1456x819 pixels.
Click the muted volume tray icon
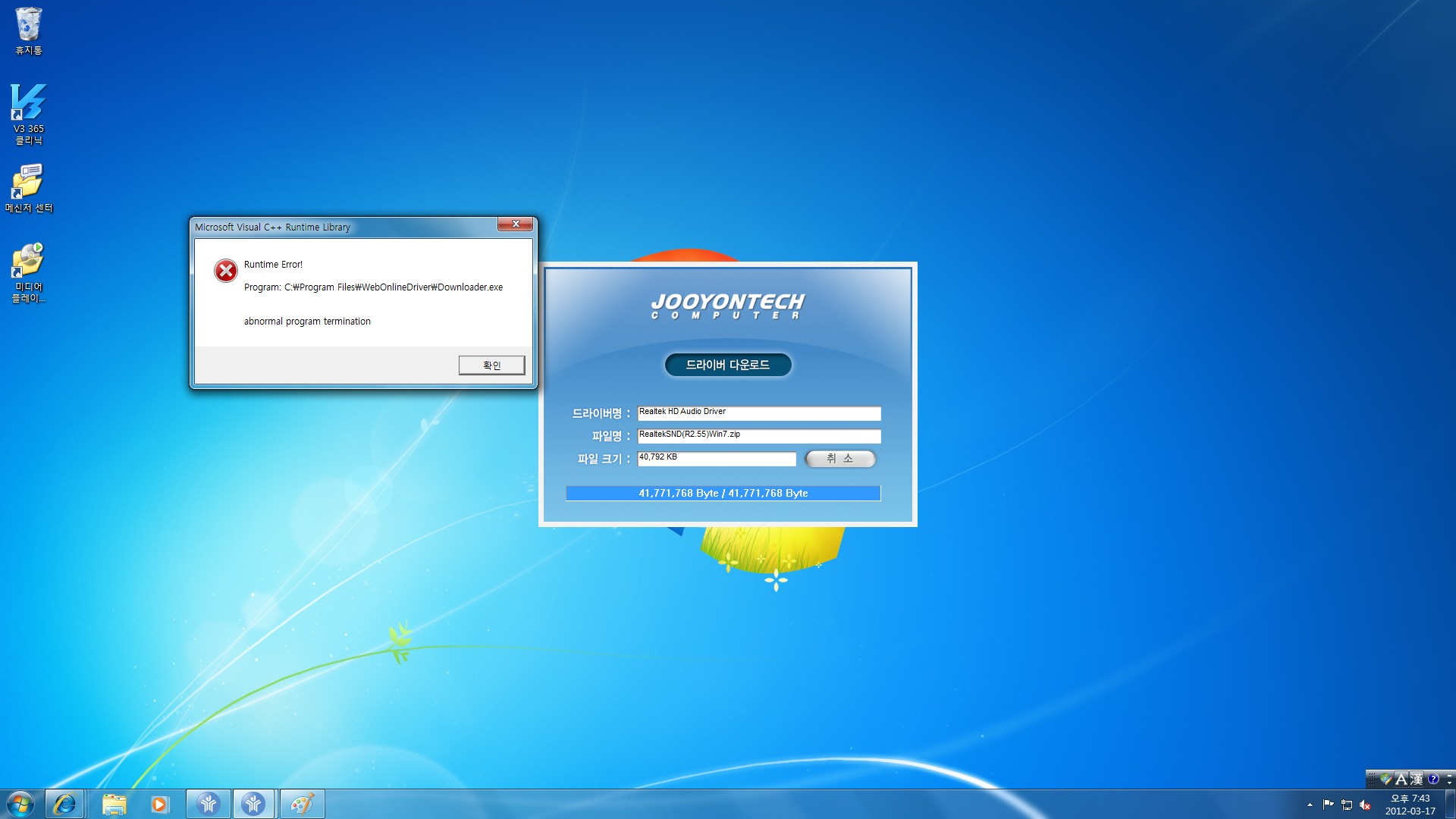1365,805
